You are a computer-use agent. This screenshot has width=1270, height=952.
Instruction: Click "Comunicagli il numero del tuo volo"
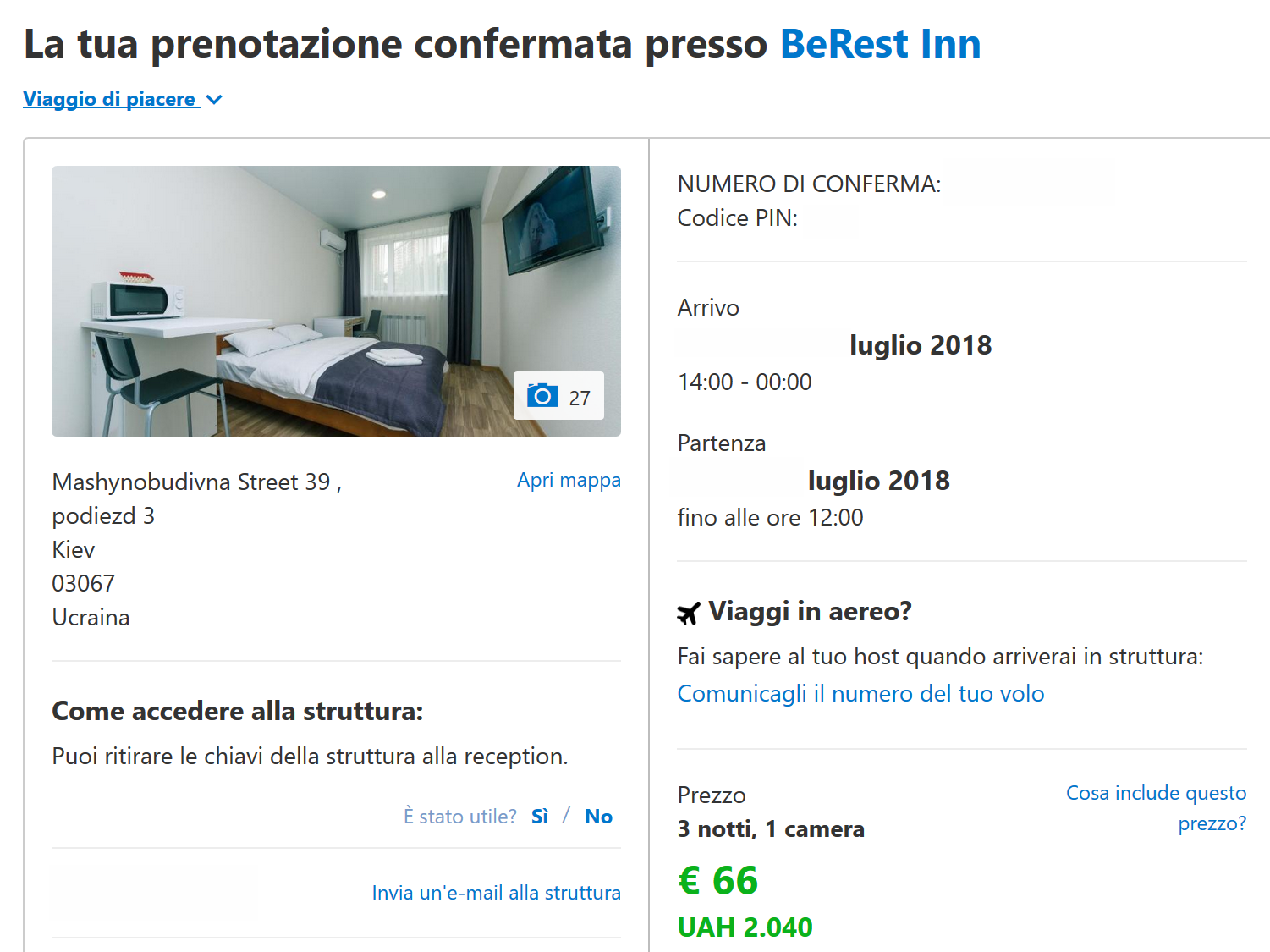click(x=860, y=694)
